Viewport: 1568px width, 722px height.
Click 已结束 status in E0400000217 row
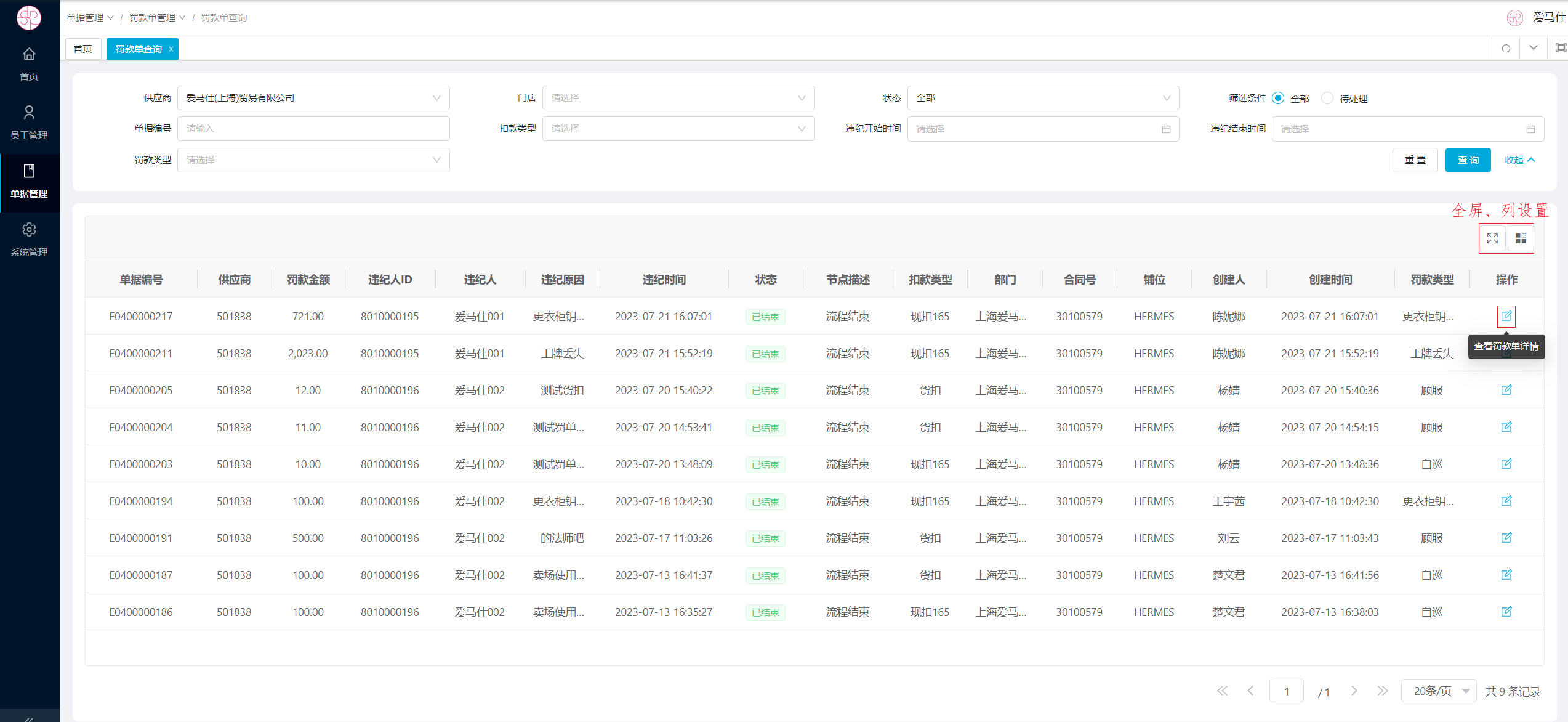[765, 317]
